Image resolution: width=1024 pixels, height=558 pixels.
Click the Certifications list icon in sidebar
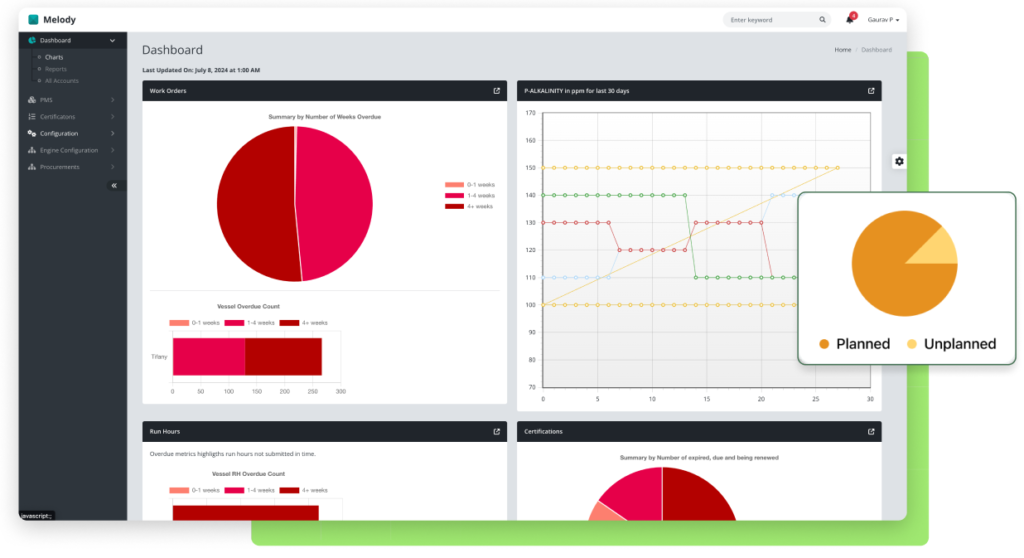[31, 116]
